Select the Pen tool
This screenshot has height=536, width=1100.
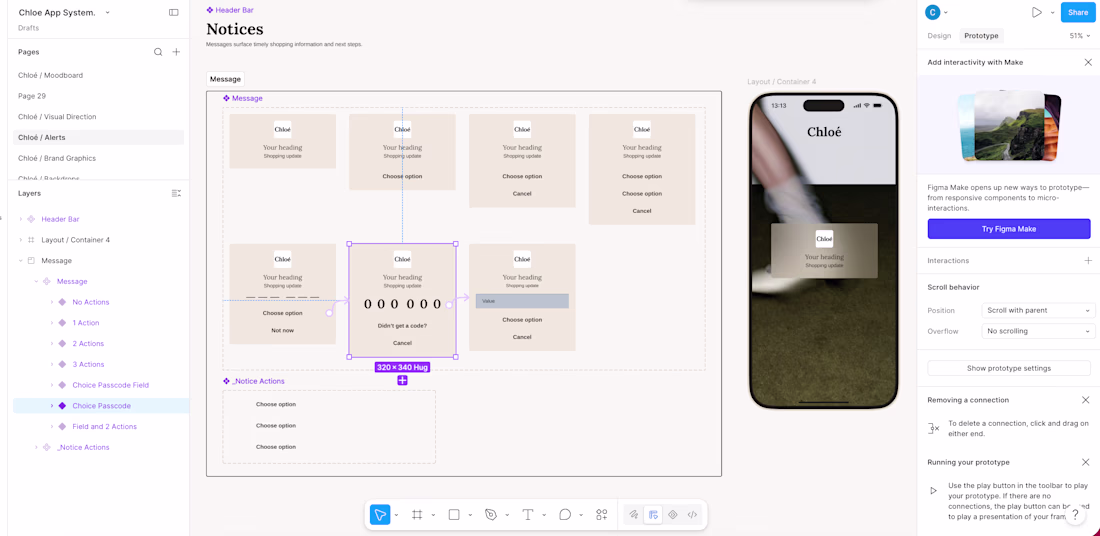(491, 515)
